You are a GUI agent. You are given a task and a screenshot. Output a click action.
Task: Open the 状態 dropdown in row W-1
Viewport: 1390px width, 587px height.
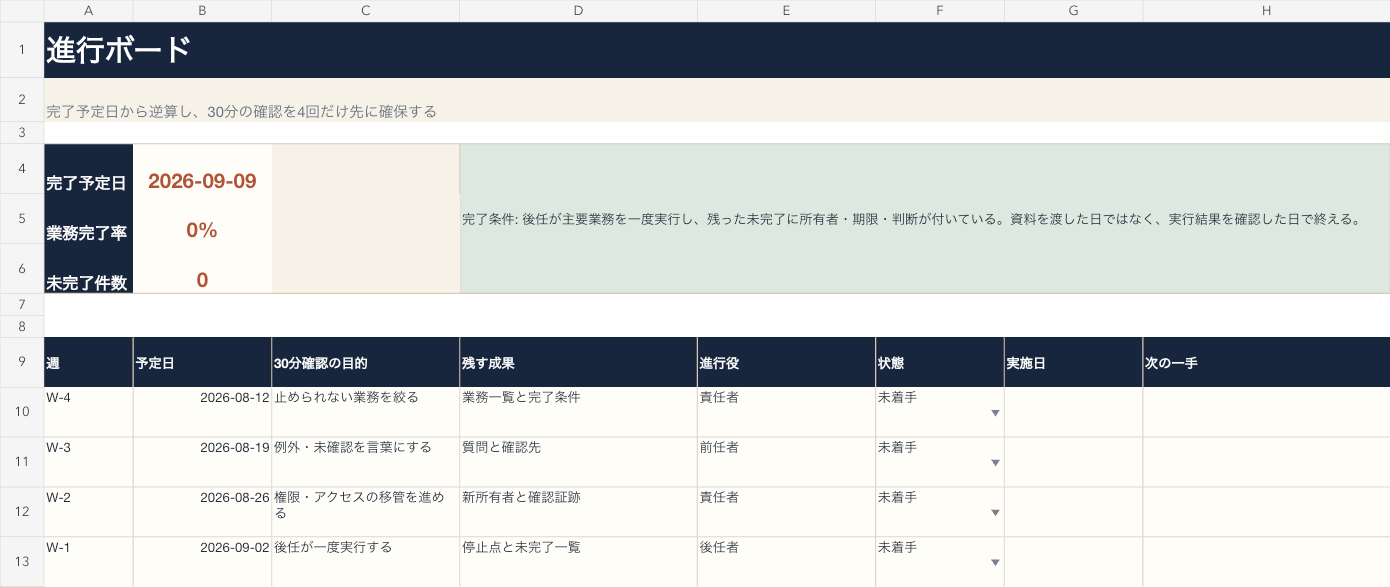coord(995,563)
